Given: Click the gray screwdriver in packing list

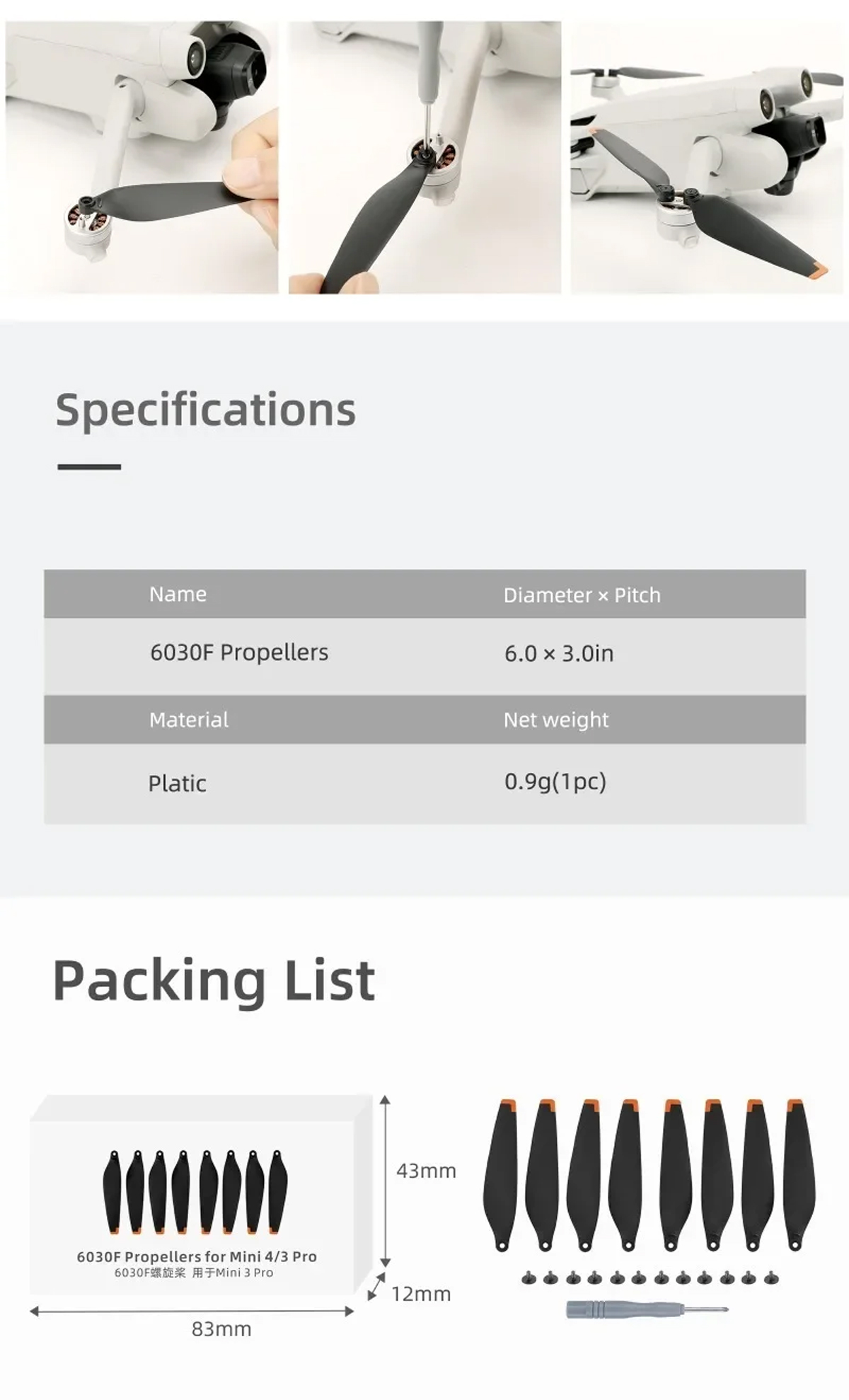Looking at the screenshot, I should [645, 1309].
